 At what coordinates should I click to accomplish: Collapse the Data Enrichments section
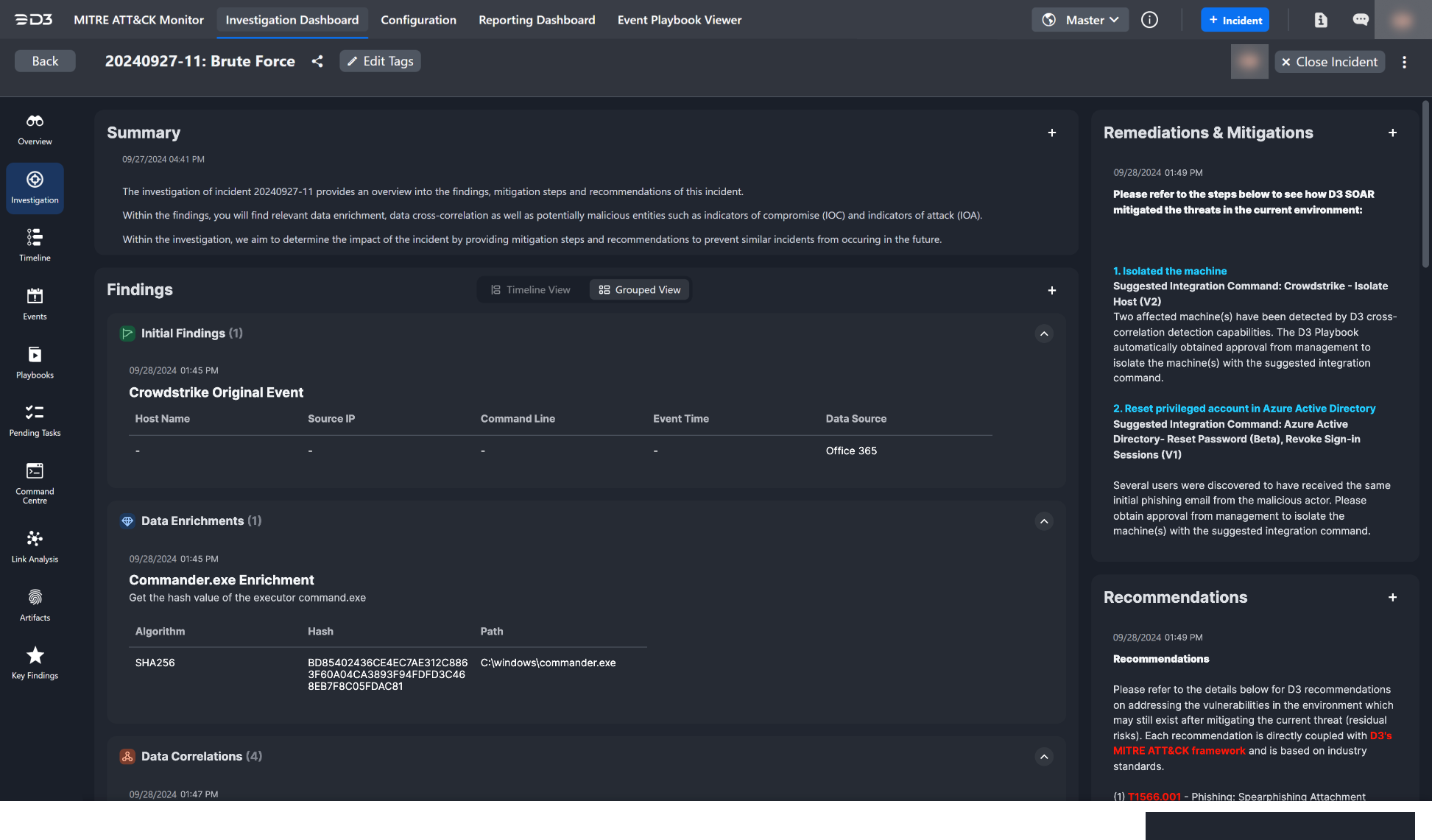[1044, 521]
